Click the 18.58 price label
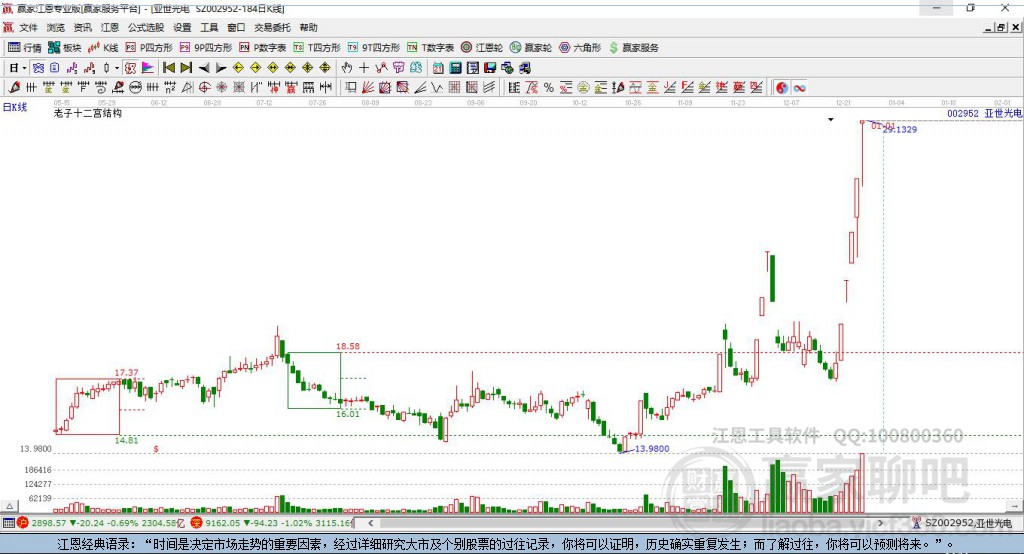 (x=348, y=346)
